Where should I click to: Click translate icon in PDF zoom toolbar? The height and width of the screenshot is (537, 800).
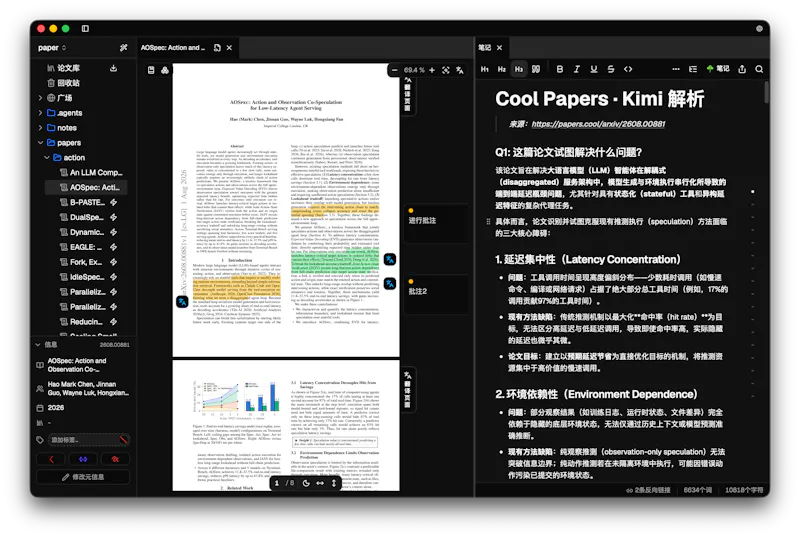[460, 70]
